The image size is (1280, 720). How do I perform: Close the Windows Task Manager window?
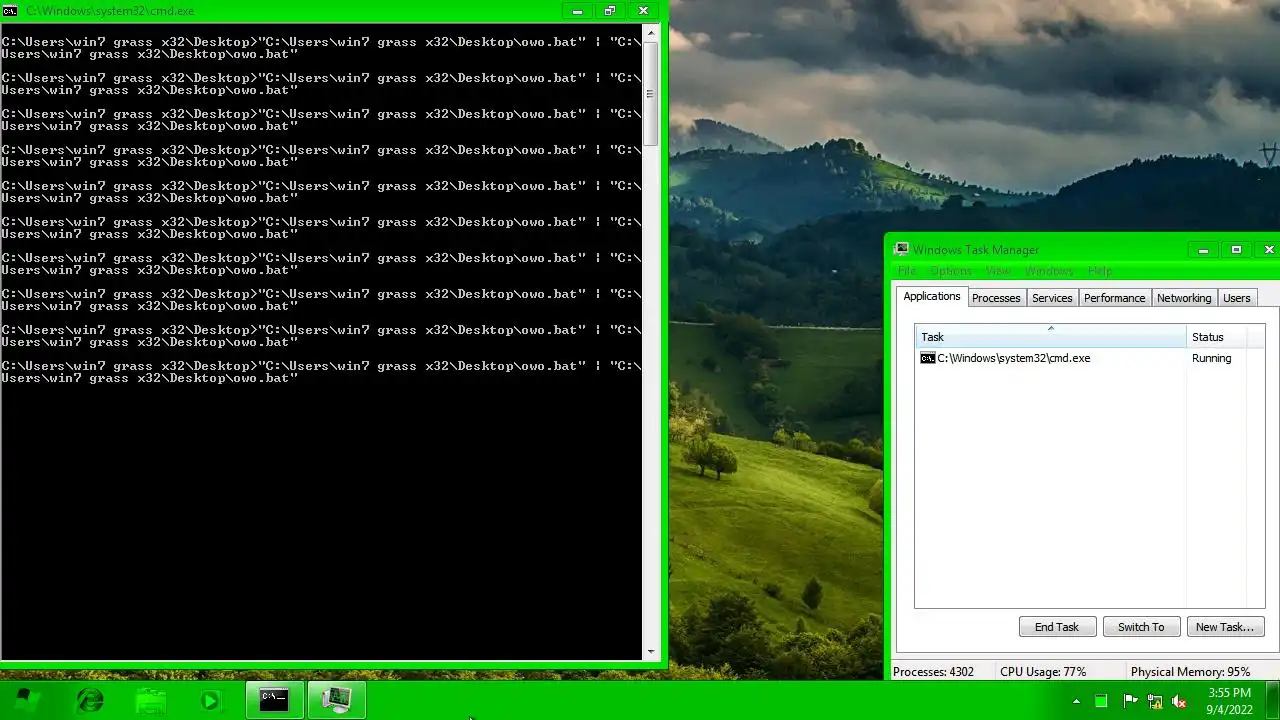1269,250
